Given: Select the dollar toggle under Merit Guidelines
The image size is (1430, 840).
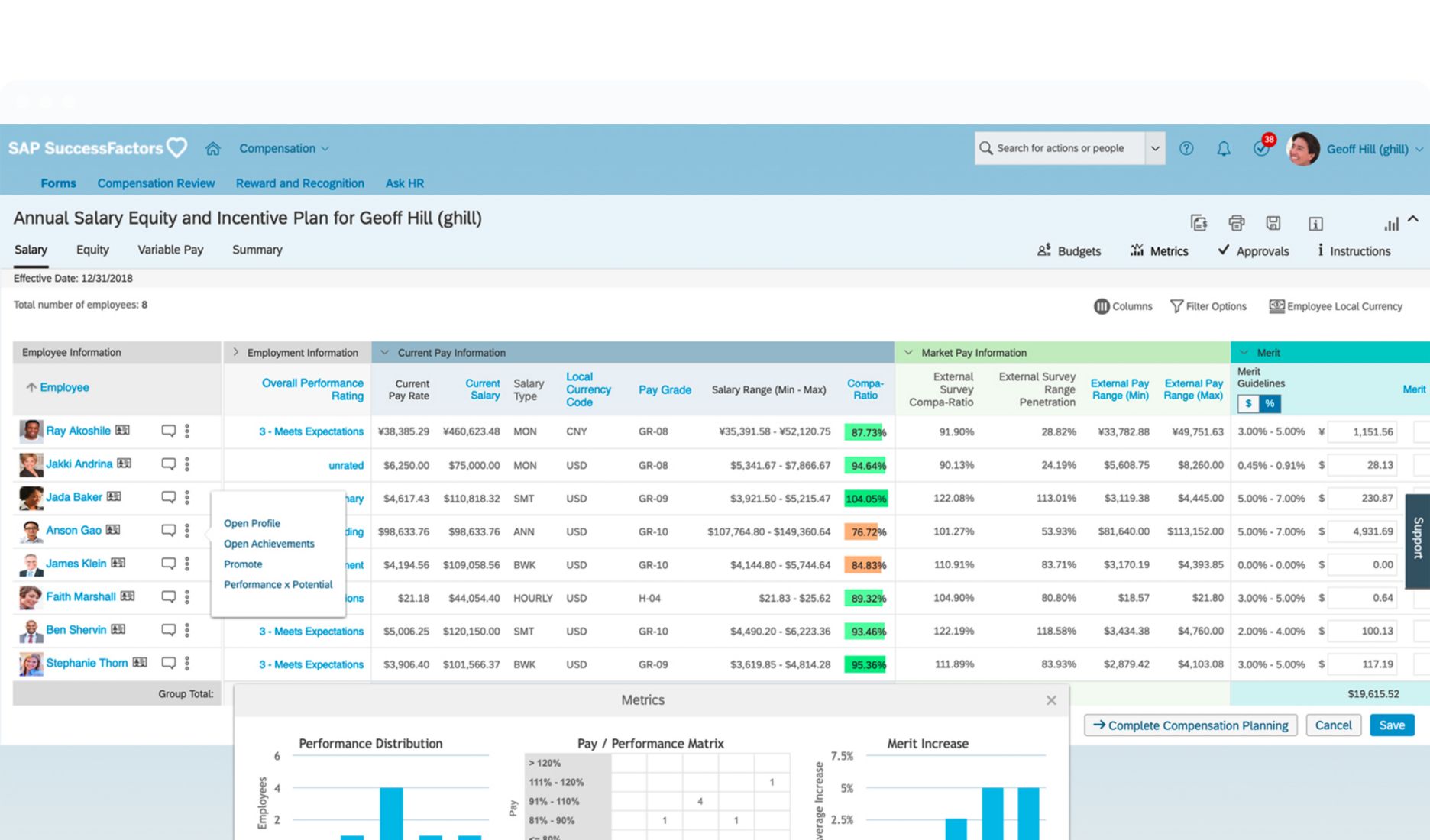Looking at the screenshot, I should click(x=1248, y=403).
